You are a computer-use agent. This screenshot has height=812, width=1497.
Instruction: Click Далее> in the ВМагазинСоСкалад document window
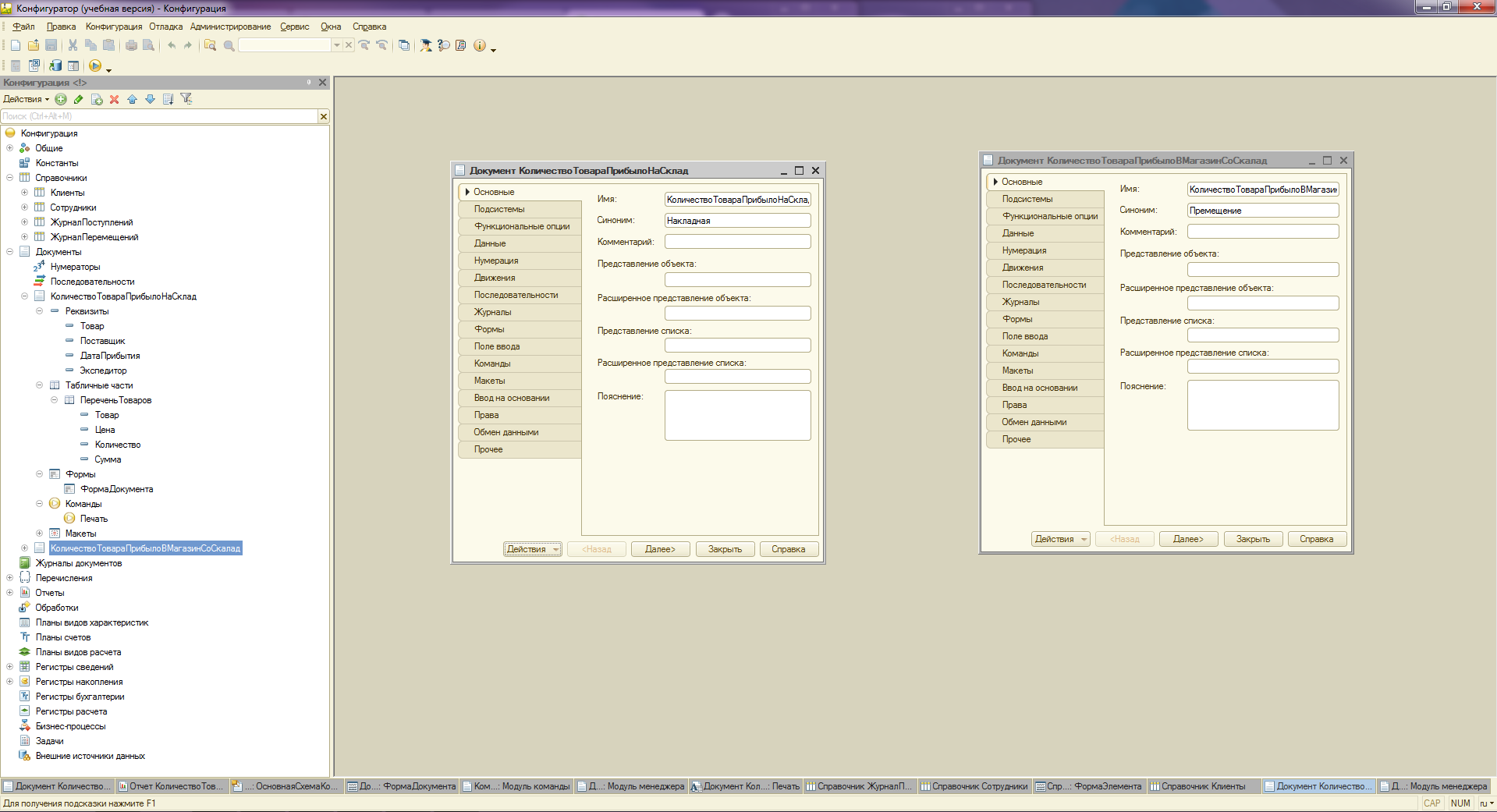[x=1188, y=539]
